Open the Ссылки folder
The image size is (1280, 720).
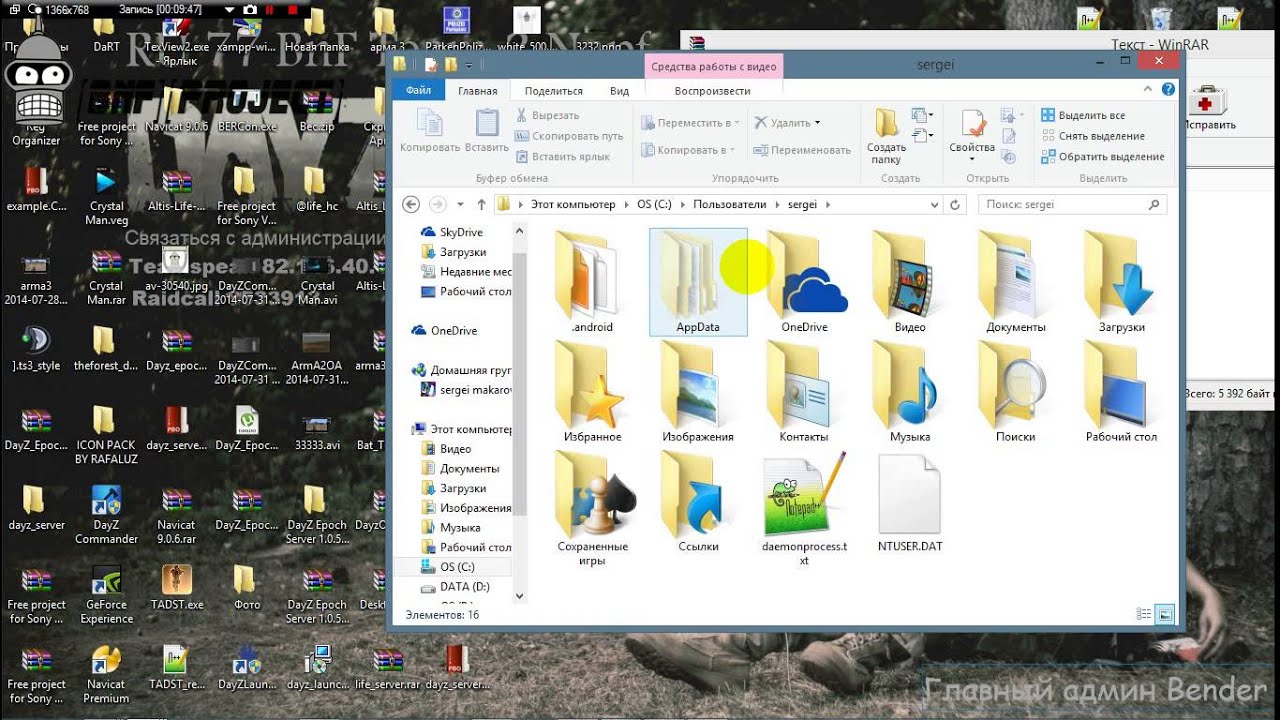click(698, 502)
